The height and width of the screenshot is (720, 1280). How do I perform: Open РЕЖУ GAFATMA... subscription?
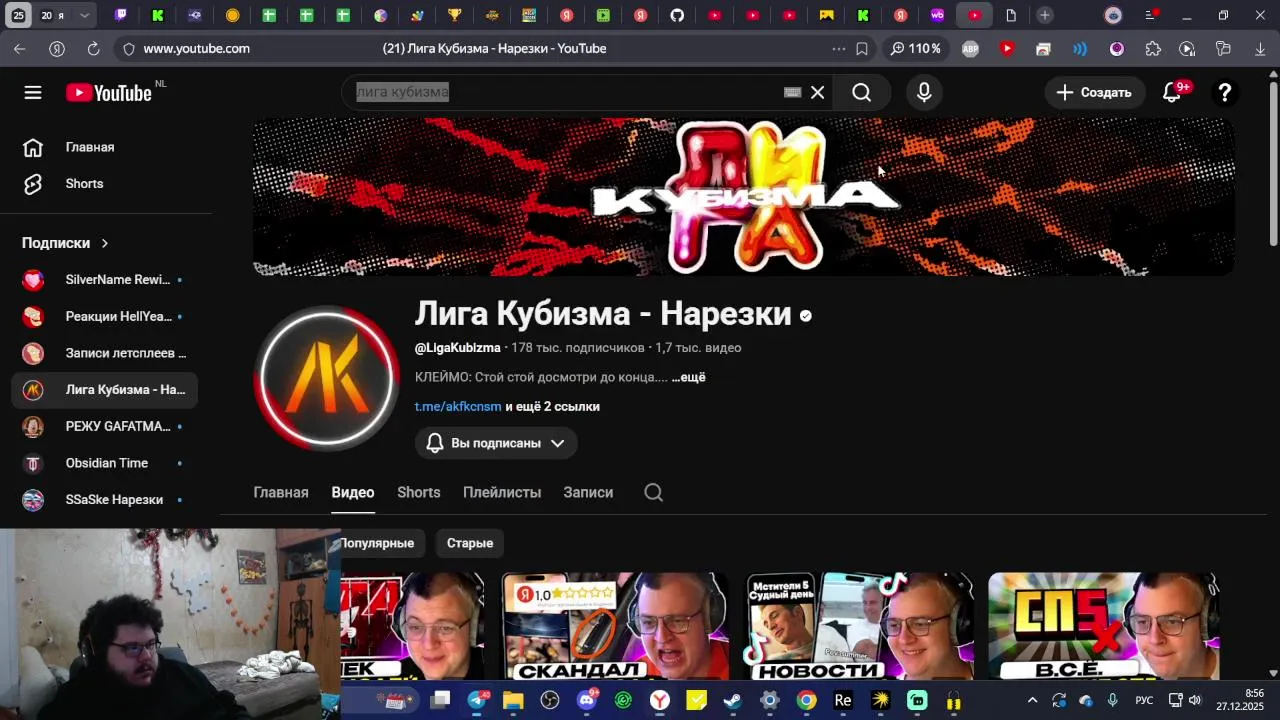tap(106, 426)
